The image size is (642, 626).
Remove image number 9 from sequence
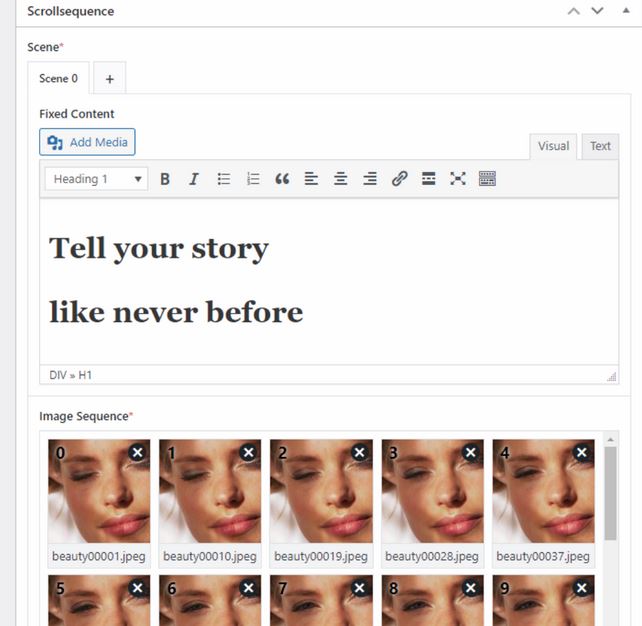[582, 588]
